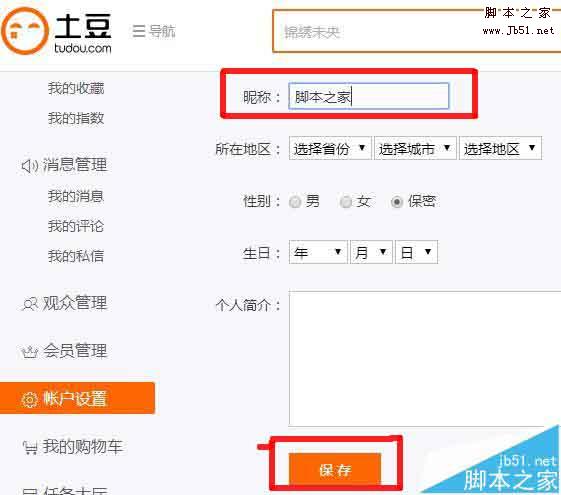Open the 选择地区 dropdown
This screenshot has height=495, width=561.
coord(500,148)
